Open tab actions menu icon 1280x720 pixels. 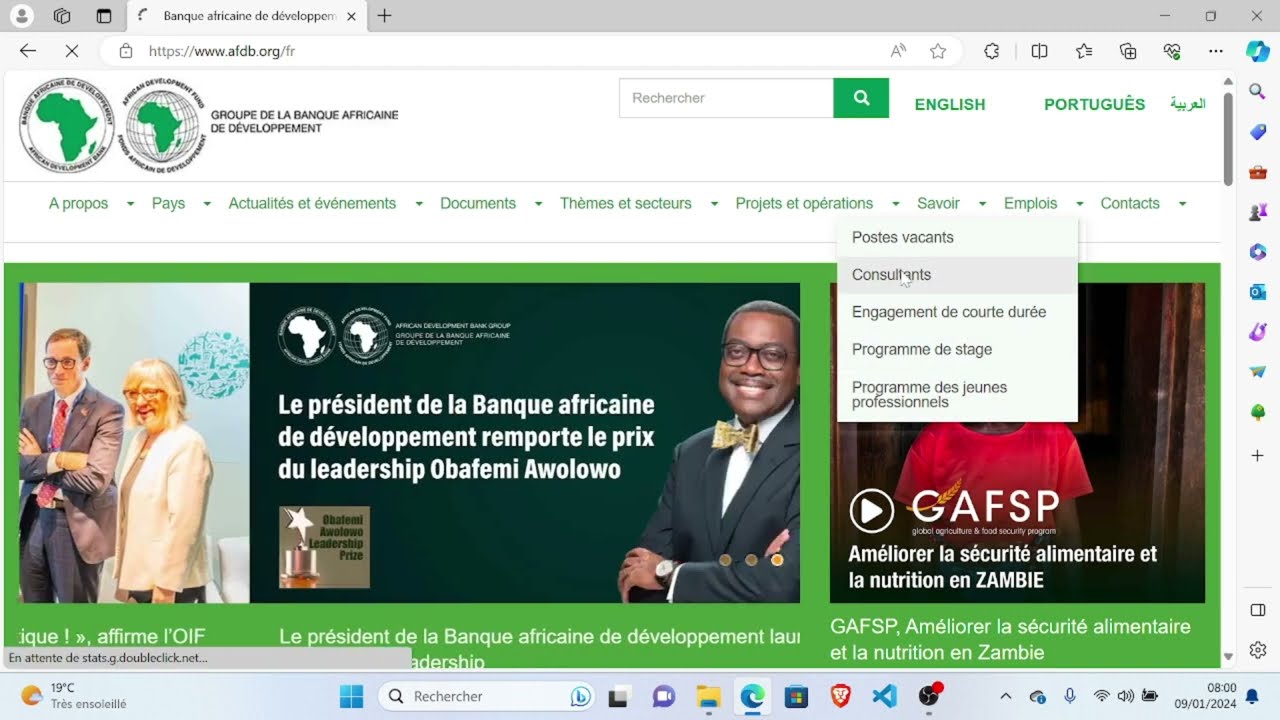point(104,16)
